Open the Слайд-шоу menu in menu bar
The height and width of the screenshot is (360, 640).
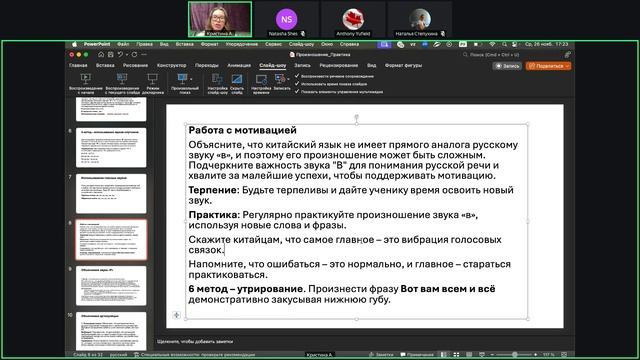[301, 44]
